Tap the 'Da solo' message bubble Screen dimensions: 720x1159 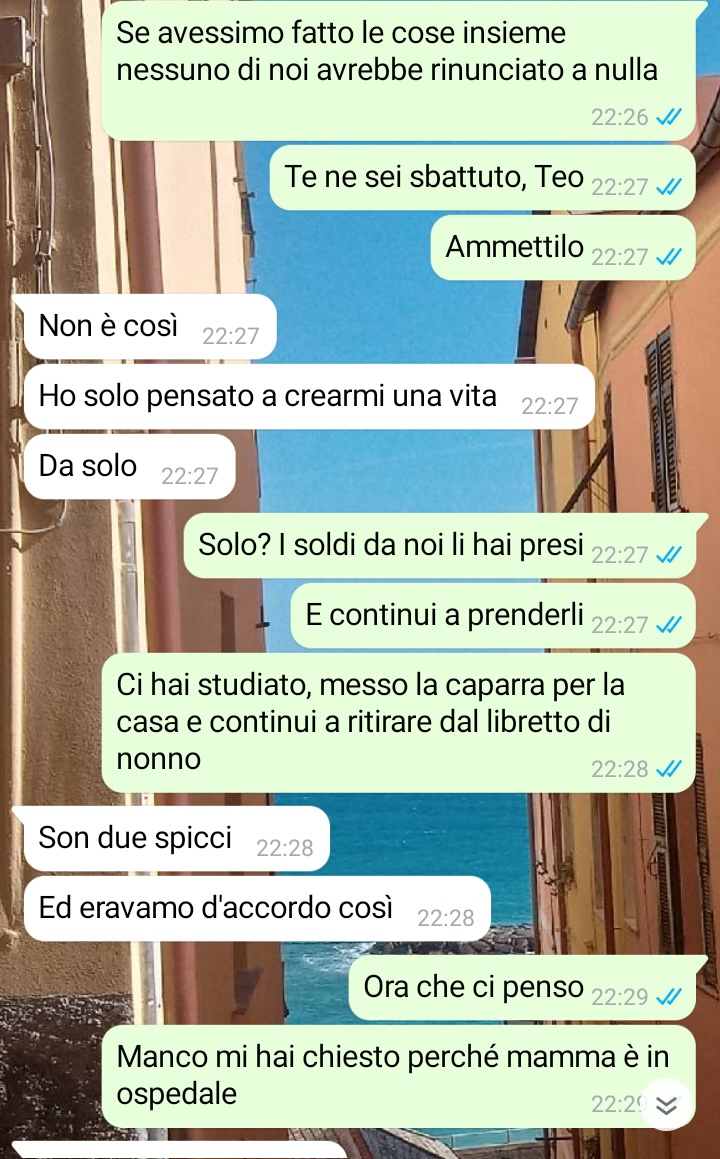coord(129,466)
